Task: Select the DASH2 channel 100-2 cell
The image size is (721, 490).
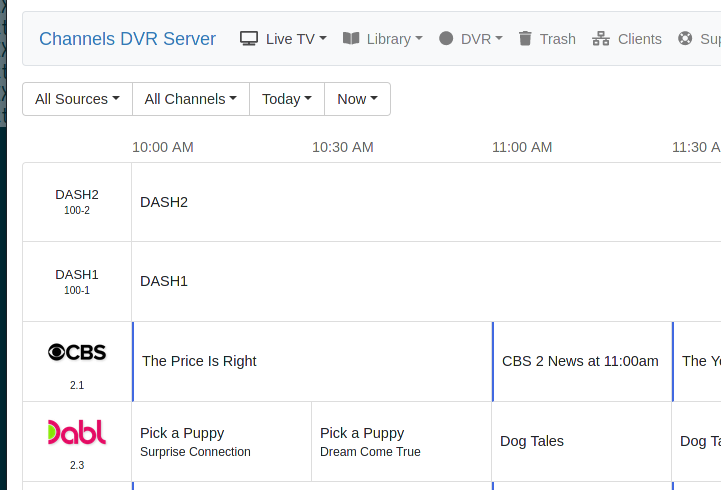Action: coord(77,202)
